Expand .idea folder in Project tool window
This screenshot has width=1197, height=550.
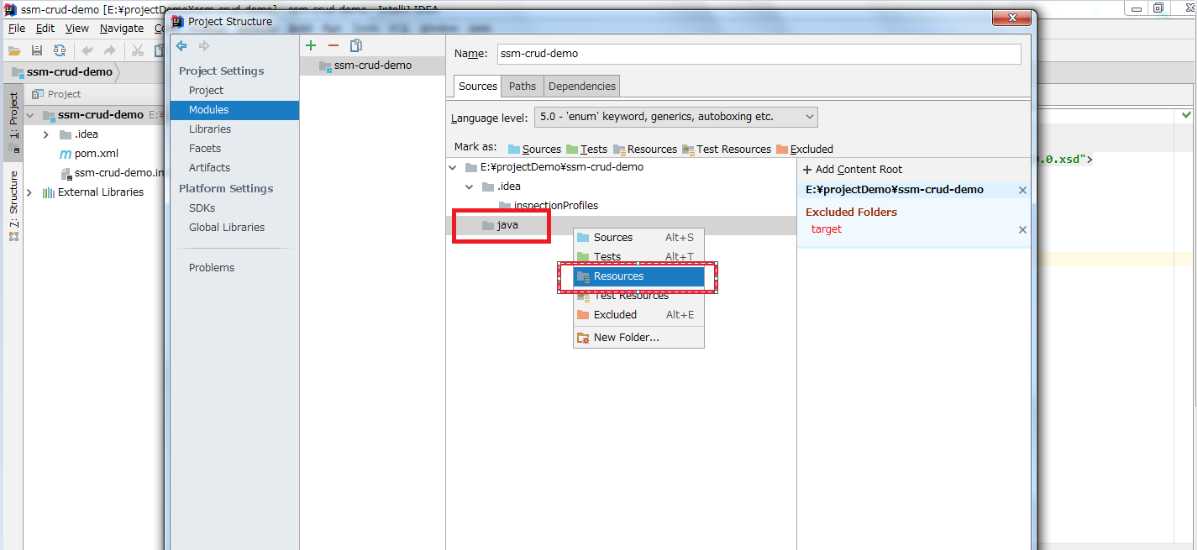pyautogui.click(x=46, y=134)
